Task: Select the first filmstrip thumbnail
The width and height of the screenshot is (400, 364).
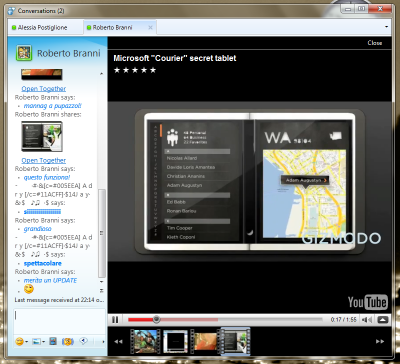Action: point(145,341)
